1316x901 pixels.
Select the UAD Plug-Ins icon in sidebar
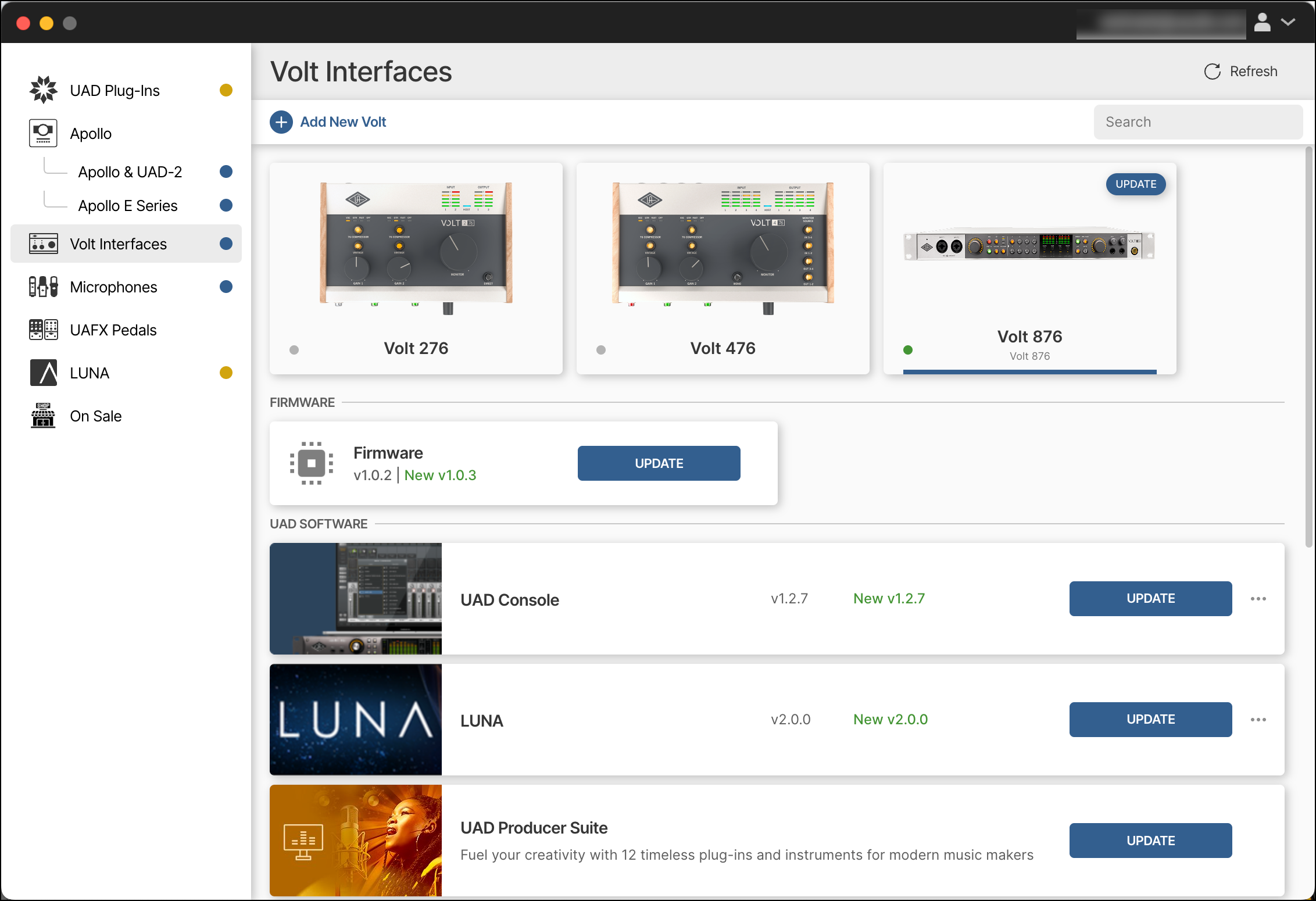point(44,90)
